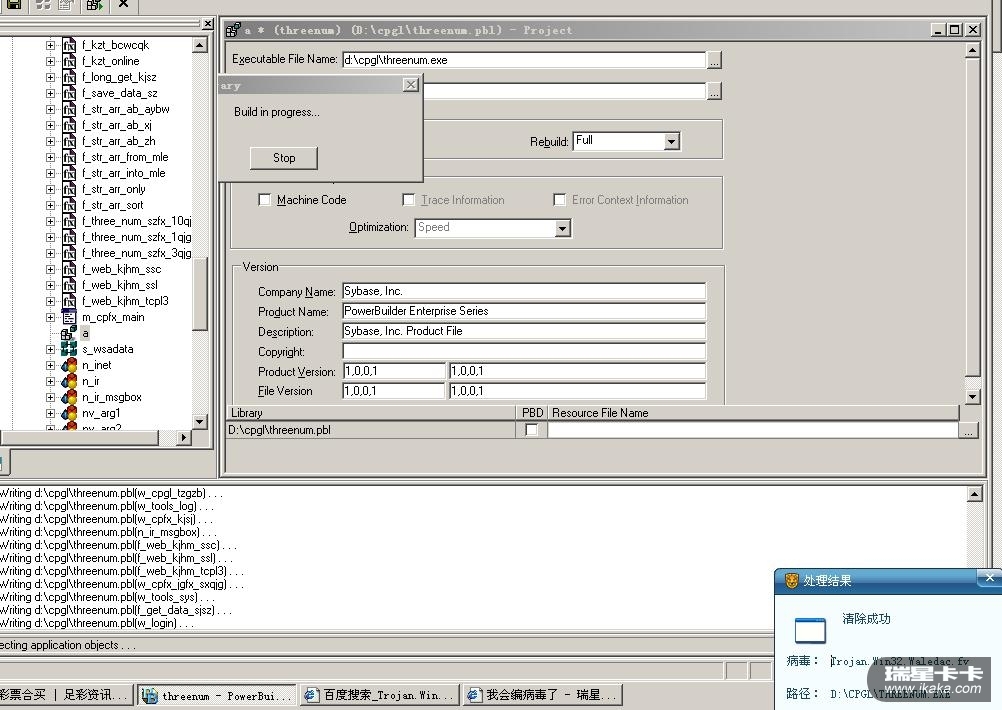Toggle the PBD checkbox for threenum.pbl
Viewport: 1002px width, 710px height.
[531, 430]
